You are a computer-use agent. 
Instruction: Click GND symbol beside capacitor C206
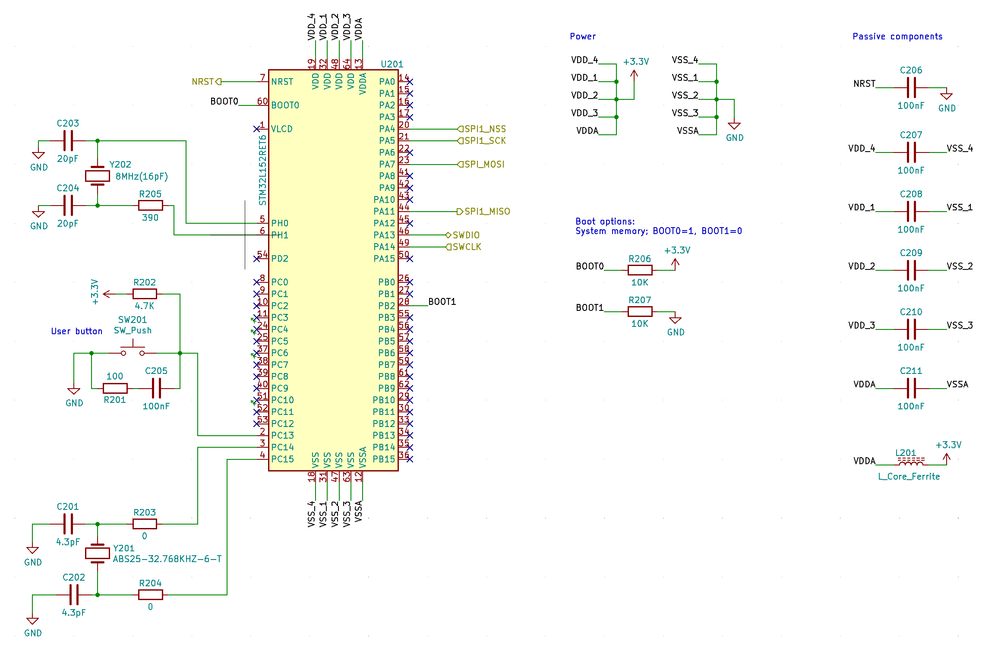click(946, 97)
